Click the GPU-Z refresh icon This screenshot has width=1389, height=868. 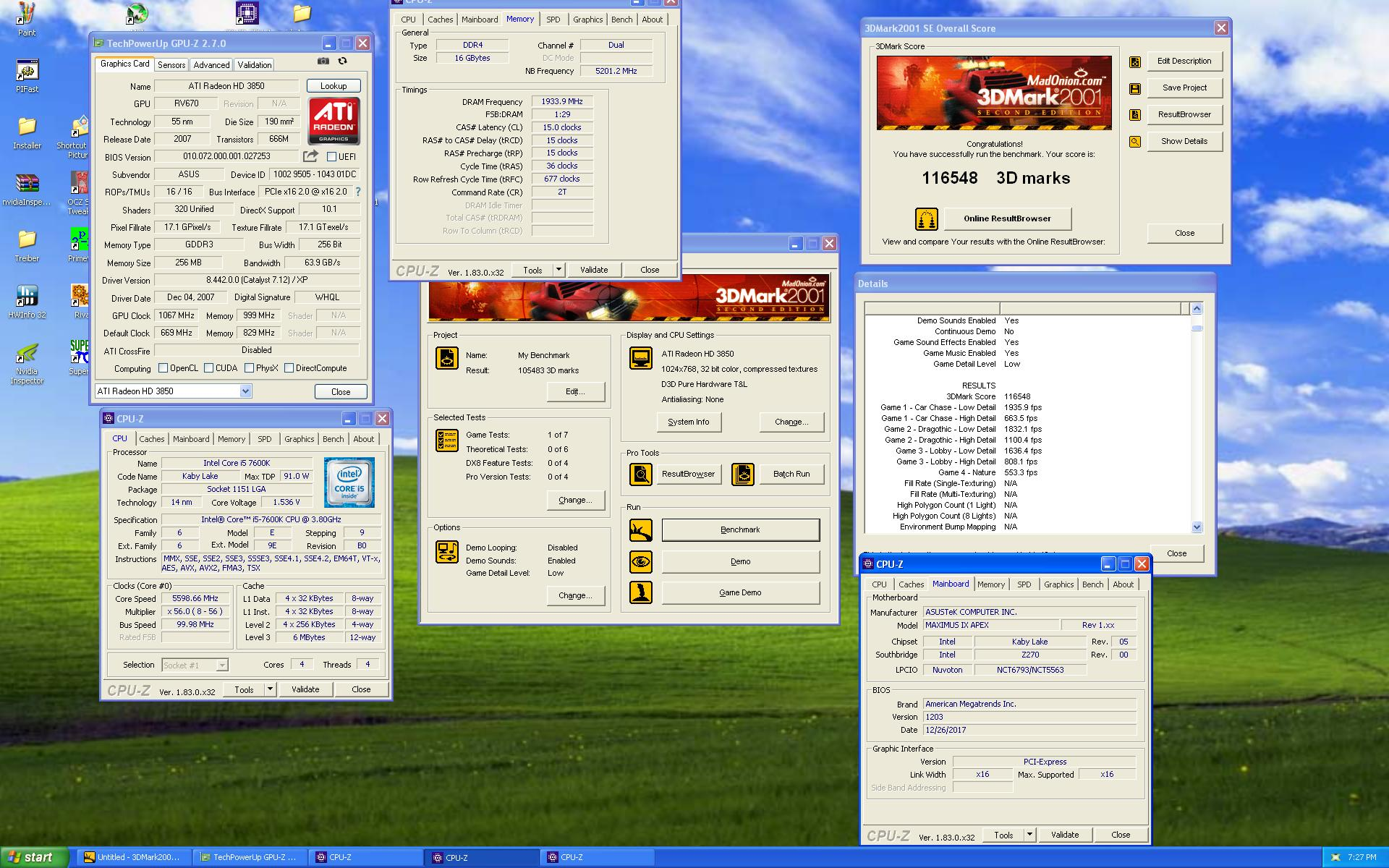343,61
